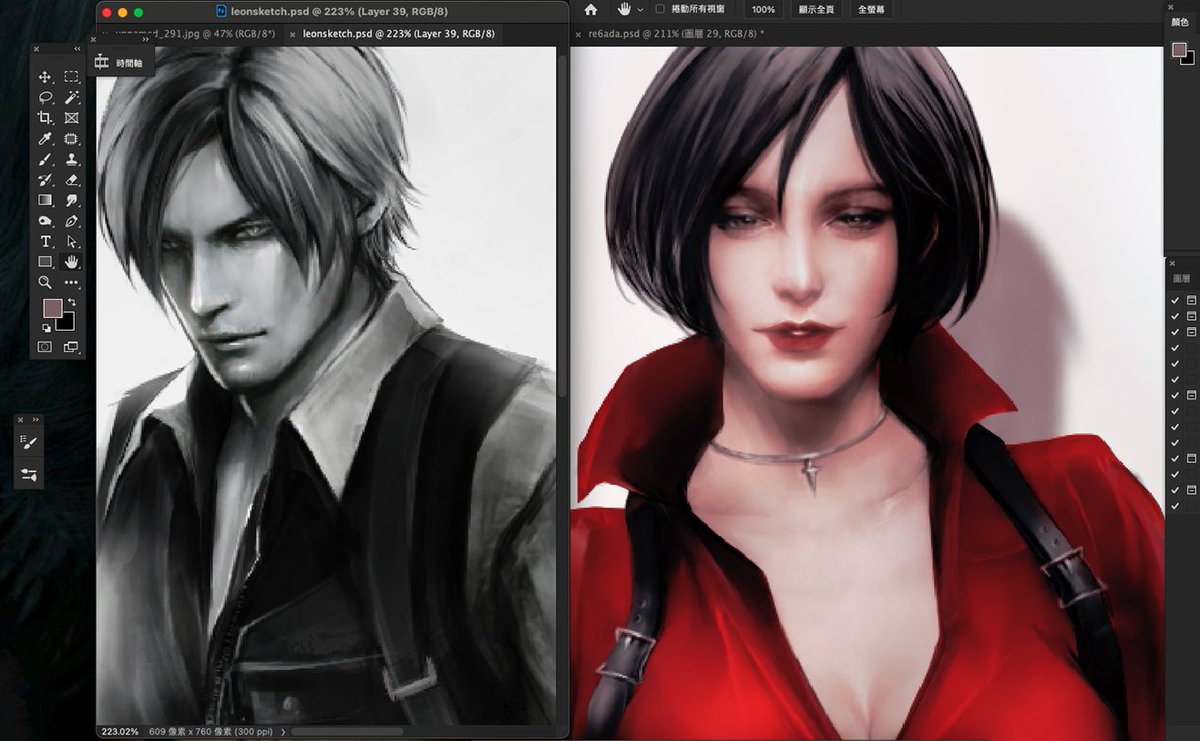
Task: Click 顯示全頁 fit screen button
Action: tap(816, 9)
